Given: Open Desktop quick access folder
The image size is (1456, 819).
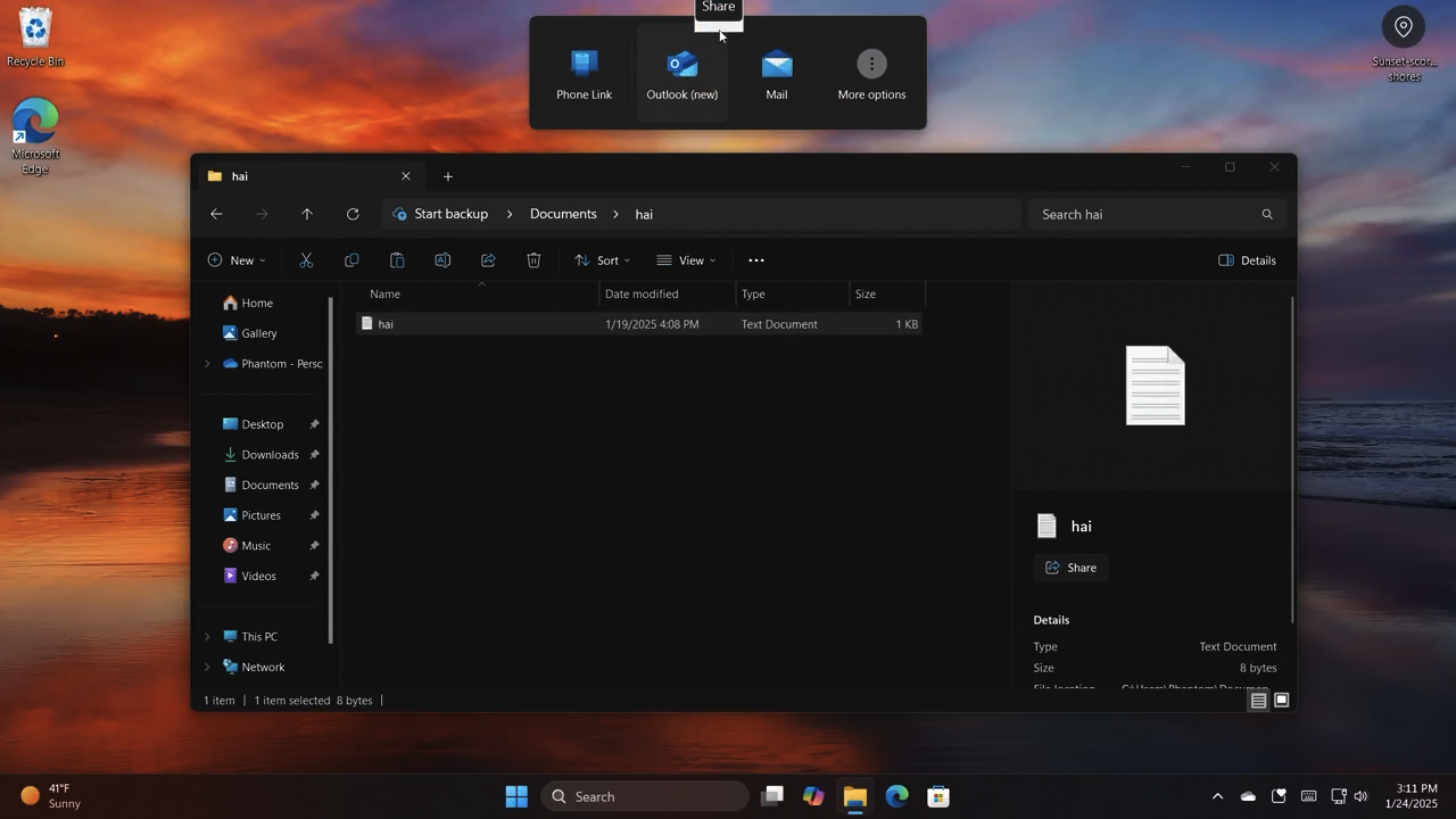Looking at the screenshot, I should pyautogui.click(x=262, y=425).
